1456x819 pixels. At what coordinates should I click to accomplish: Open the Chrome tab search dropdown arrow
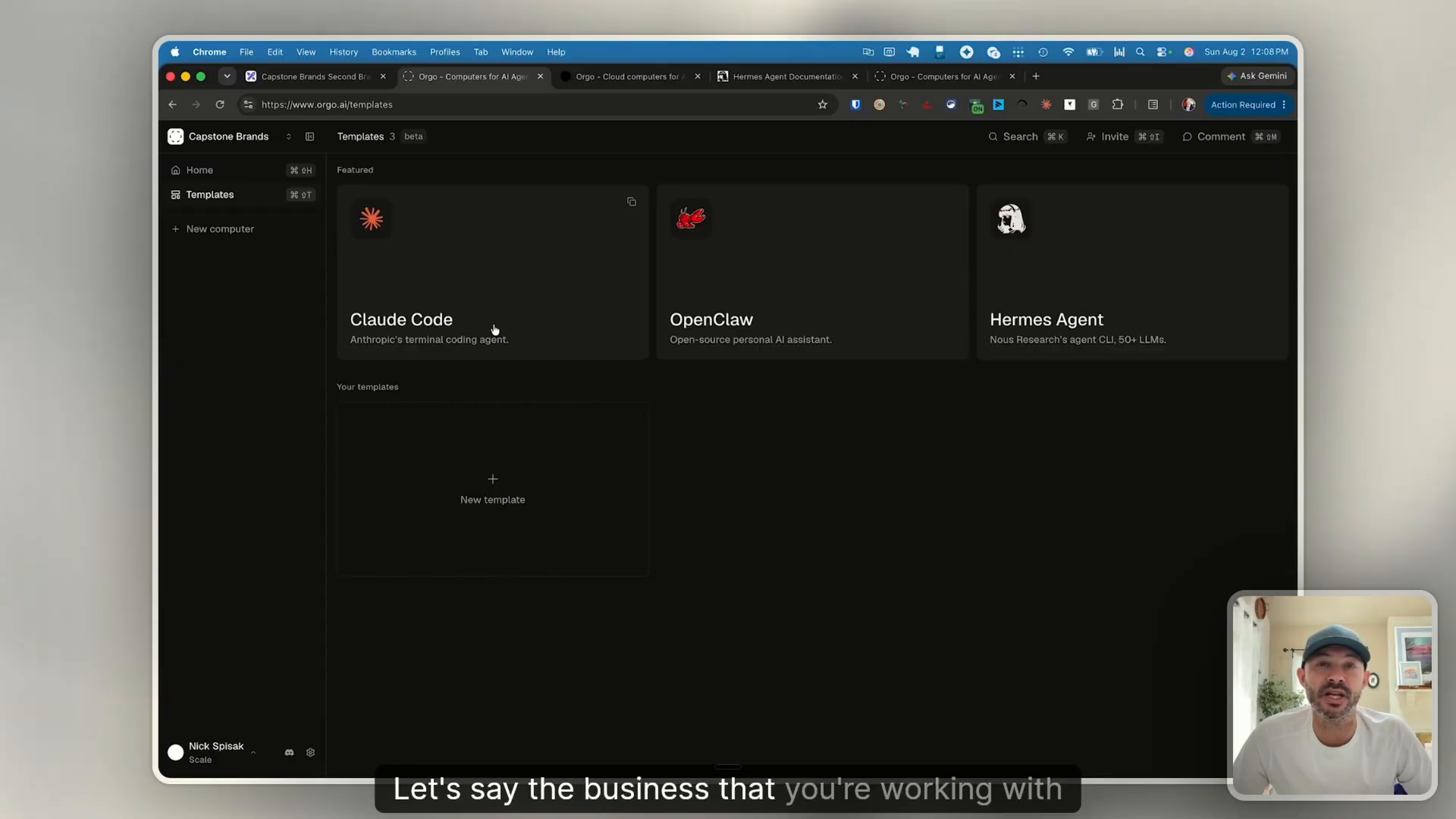227,77
